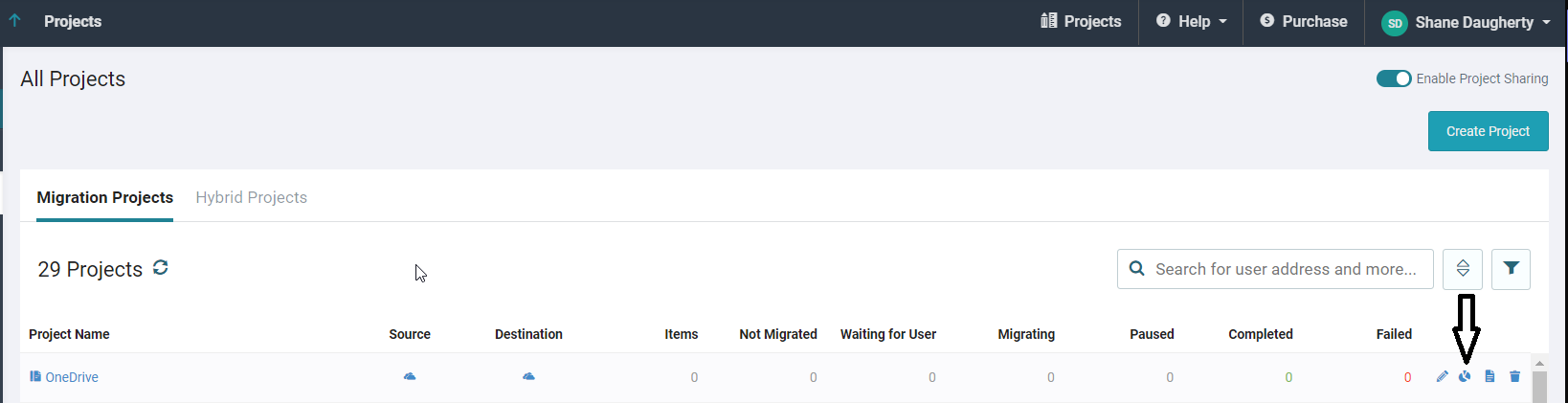Refresh the projects list
Image resolution: width=1568 pixels, height=403 pixels.
(x=161, y=268)
